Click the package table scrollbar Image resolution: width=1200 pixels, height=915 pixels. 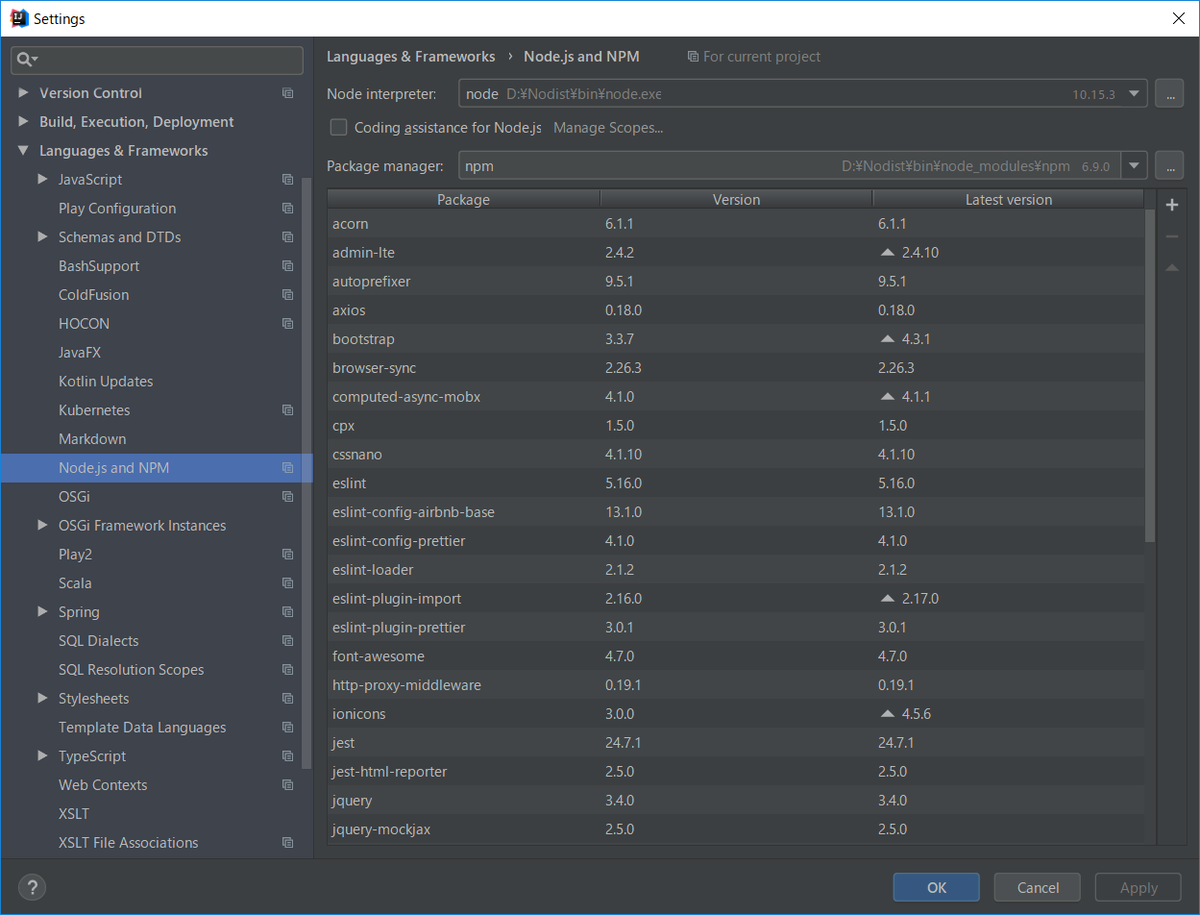1150,377
